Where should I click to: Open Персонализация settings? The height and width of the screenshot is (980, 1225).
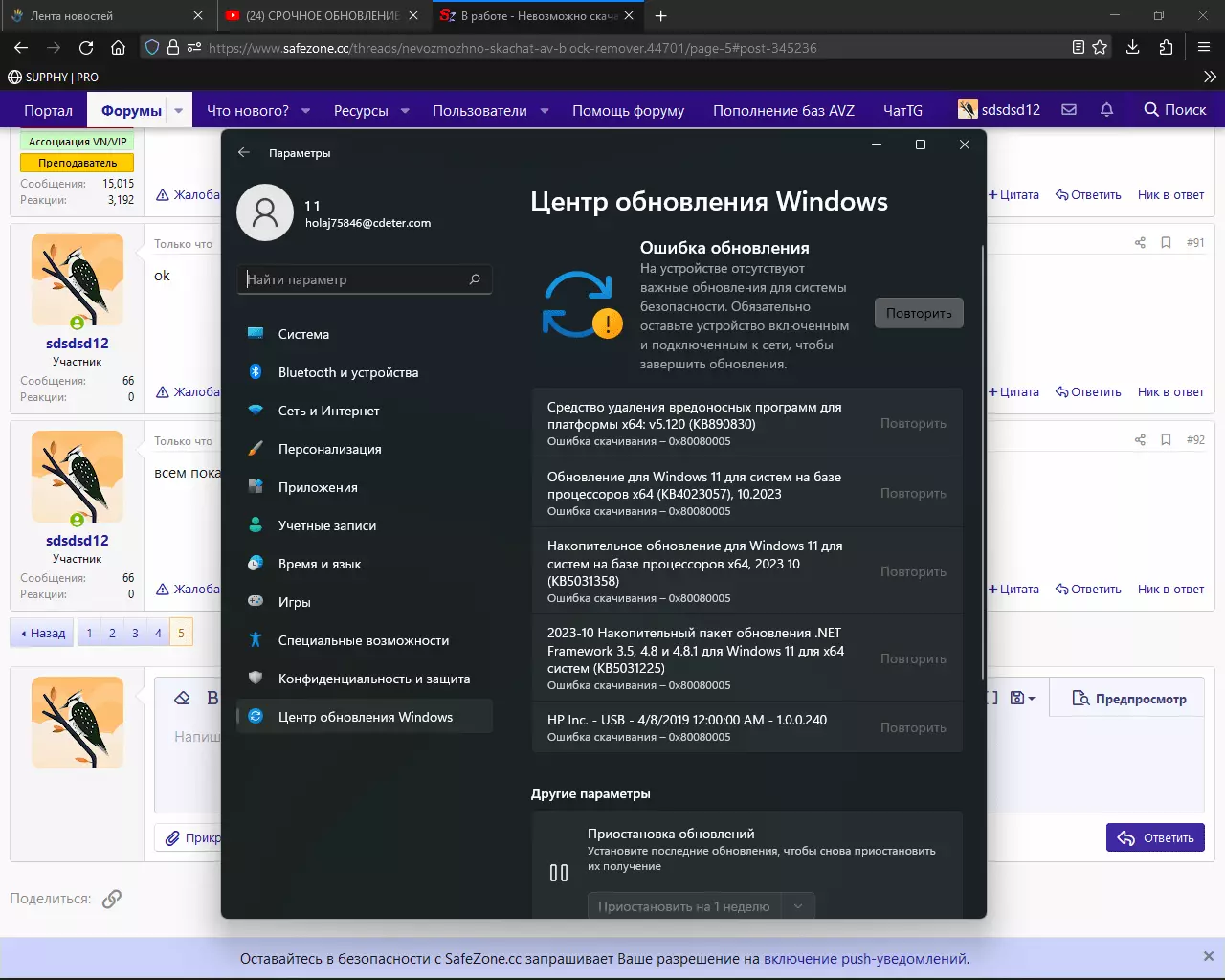pyautogui.click(x=364, y=449)
